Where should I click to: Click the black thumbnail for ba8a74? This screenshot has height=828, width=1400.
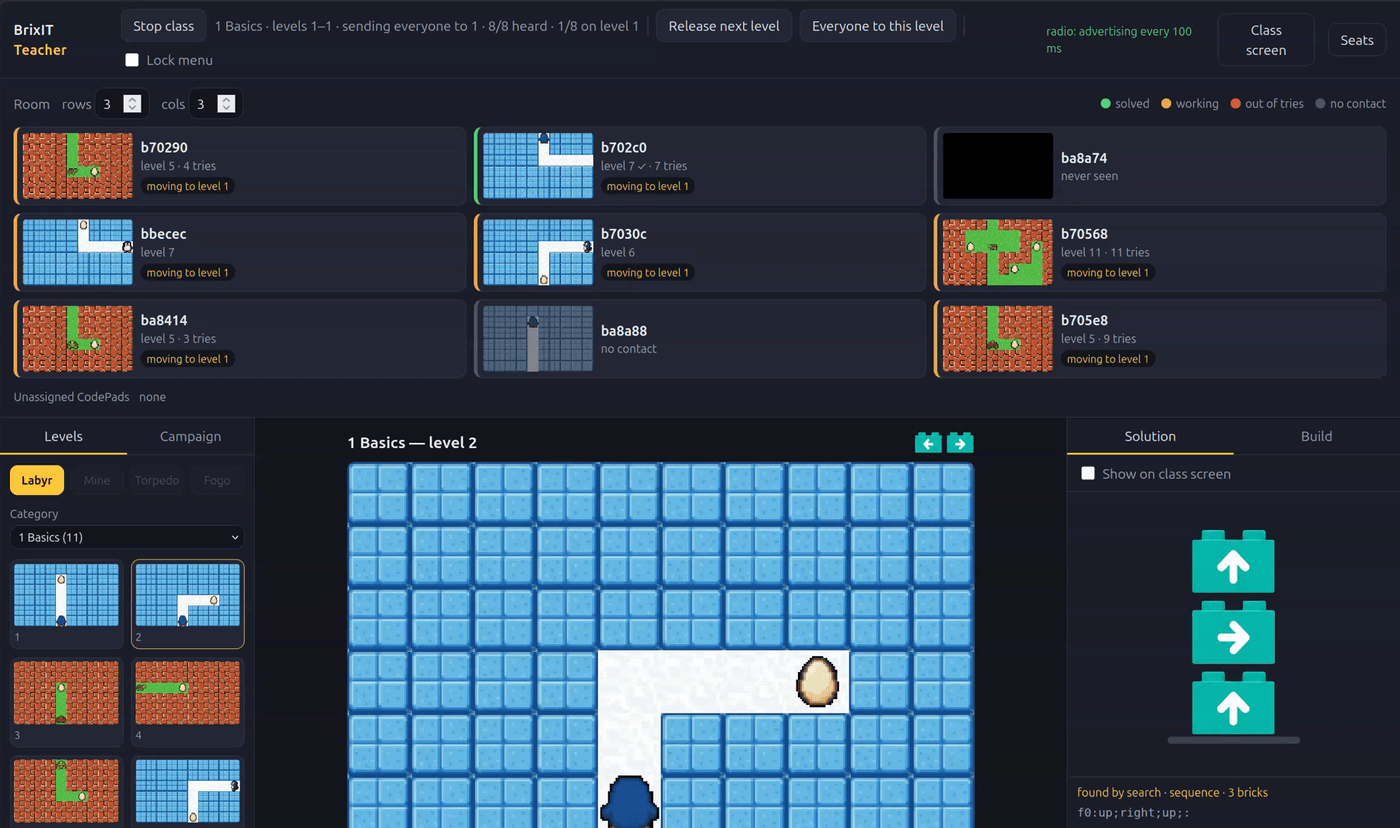998,166
